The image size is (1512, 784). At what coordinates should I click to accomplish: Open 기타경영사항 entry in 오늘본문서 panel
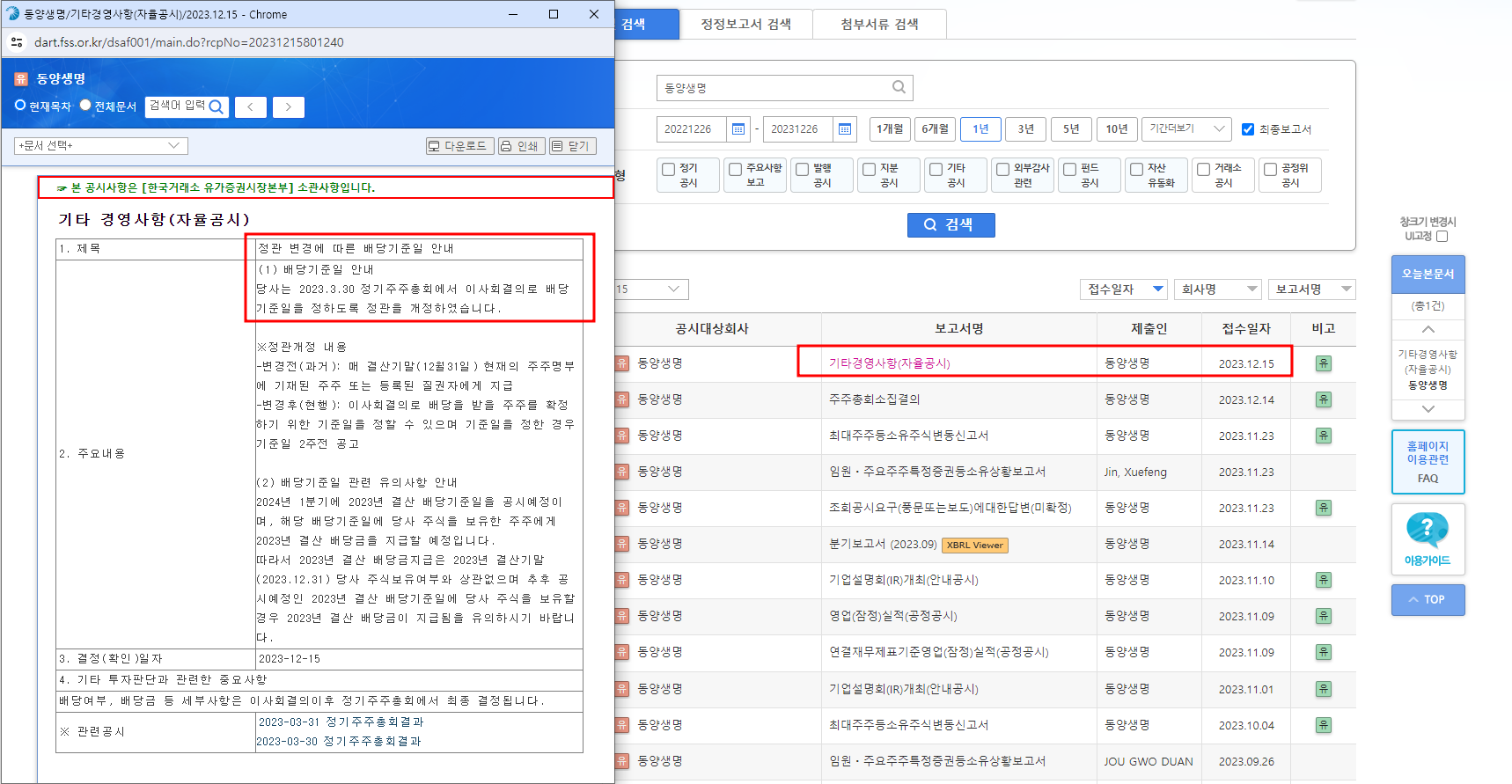[1428, 370]
